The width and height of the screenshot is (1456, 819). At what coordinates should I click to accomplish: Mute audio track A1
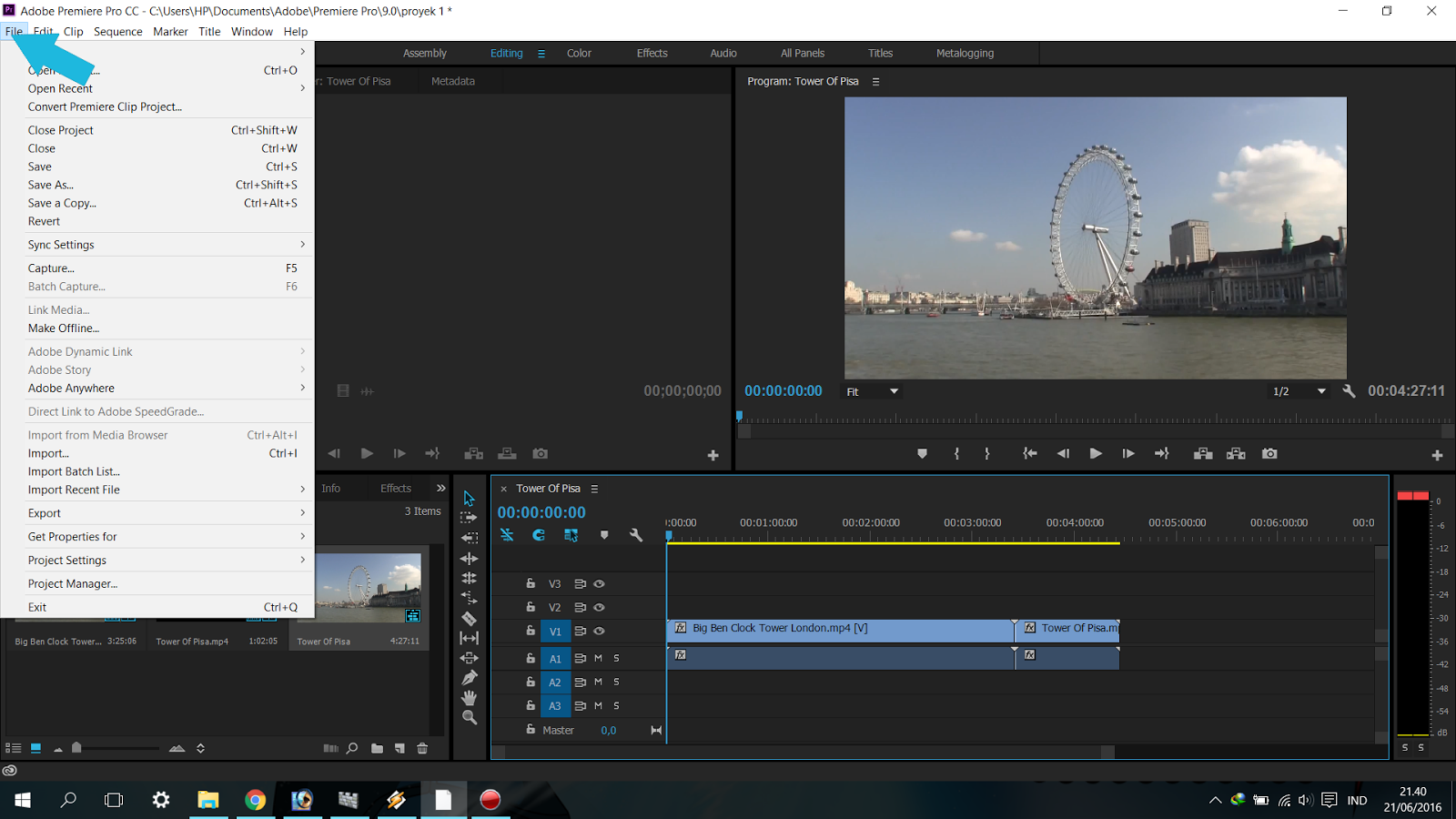click(598, 658)
